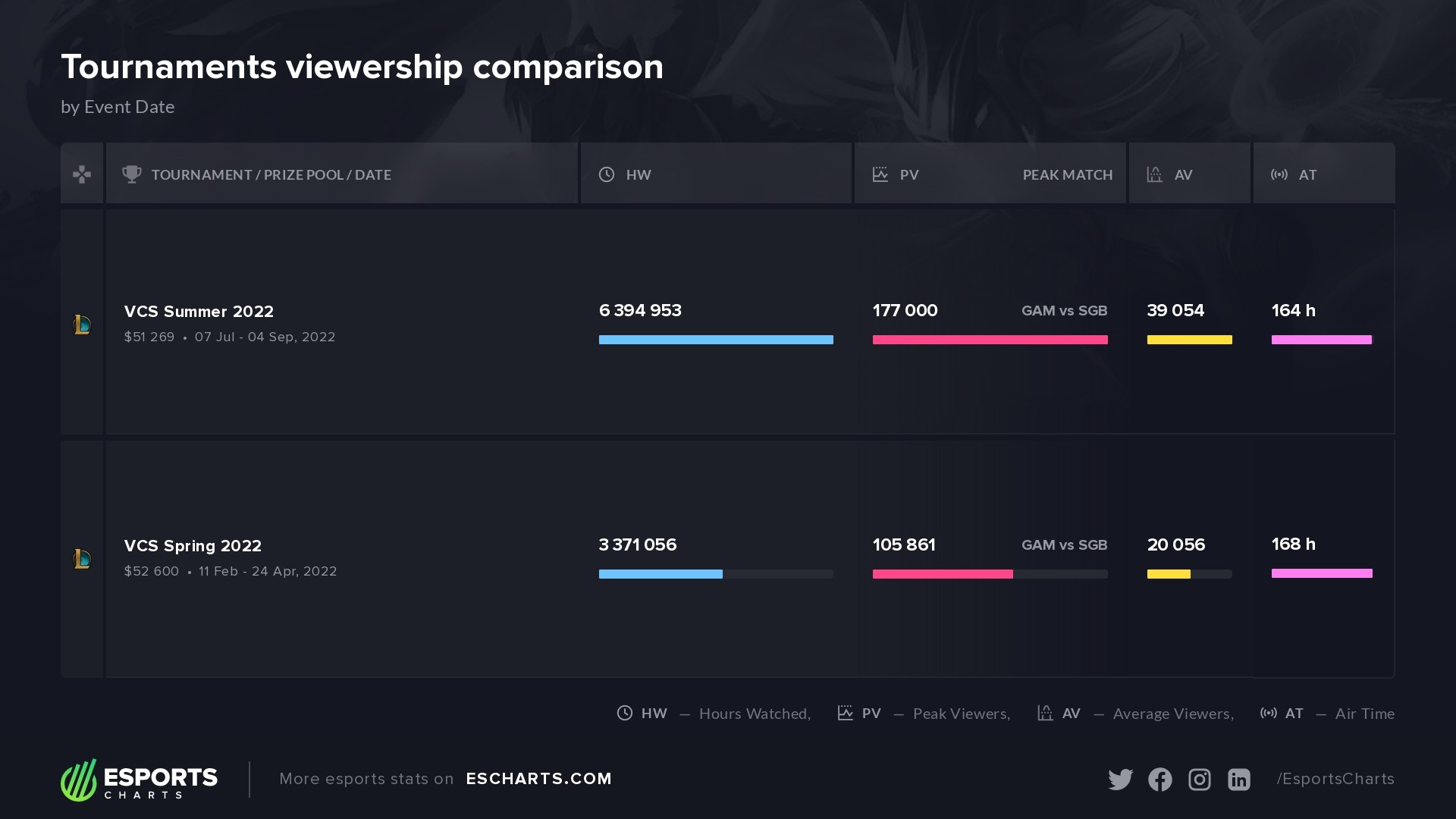The width and height of the screenshot is (1456, 819).
Task: Open the Facebook icon in the footer
Action: pyautogui.click(x=1159, y=780)
